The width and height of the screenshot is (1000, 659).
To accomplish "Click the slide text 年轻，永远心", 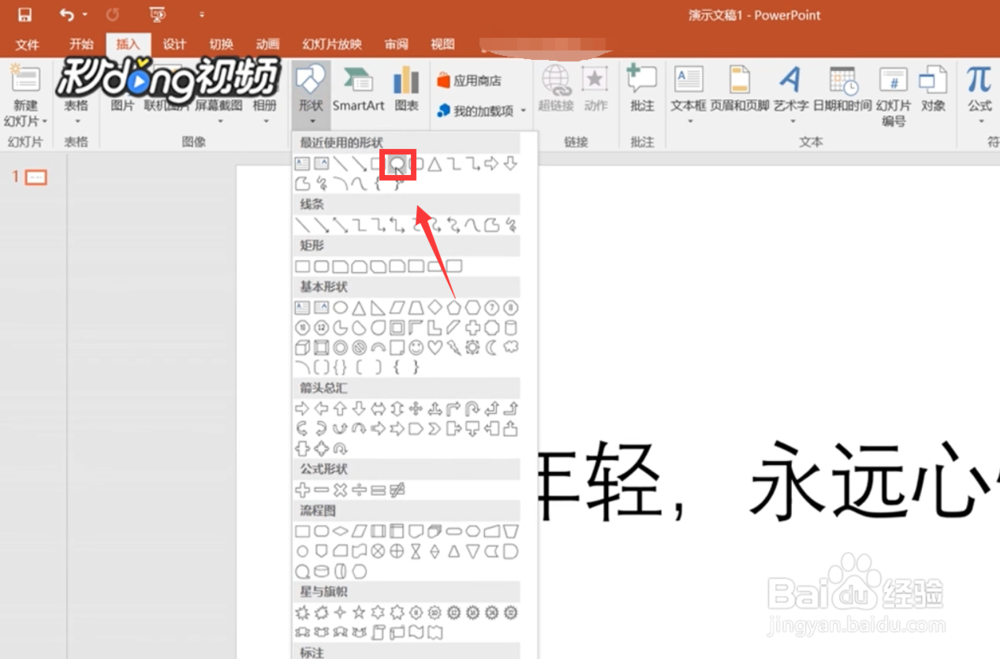I will point(768,480).
